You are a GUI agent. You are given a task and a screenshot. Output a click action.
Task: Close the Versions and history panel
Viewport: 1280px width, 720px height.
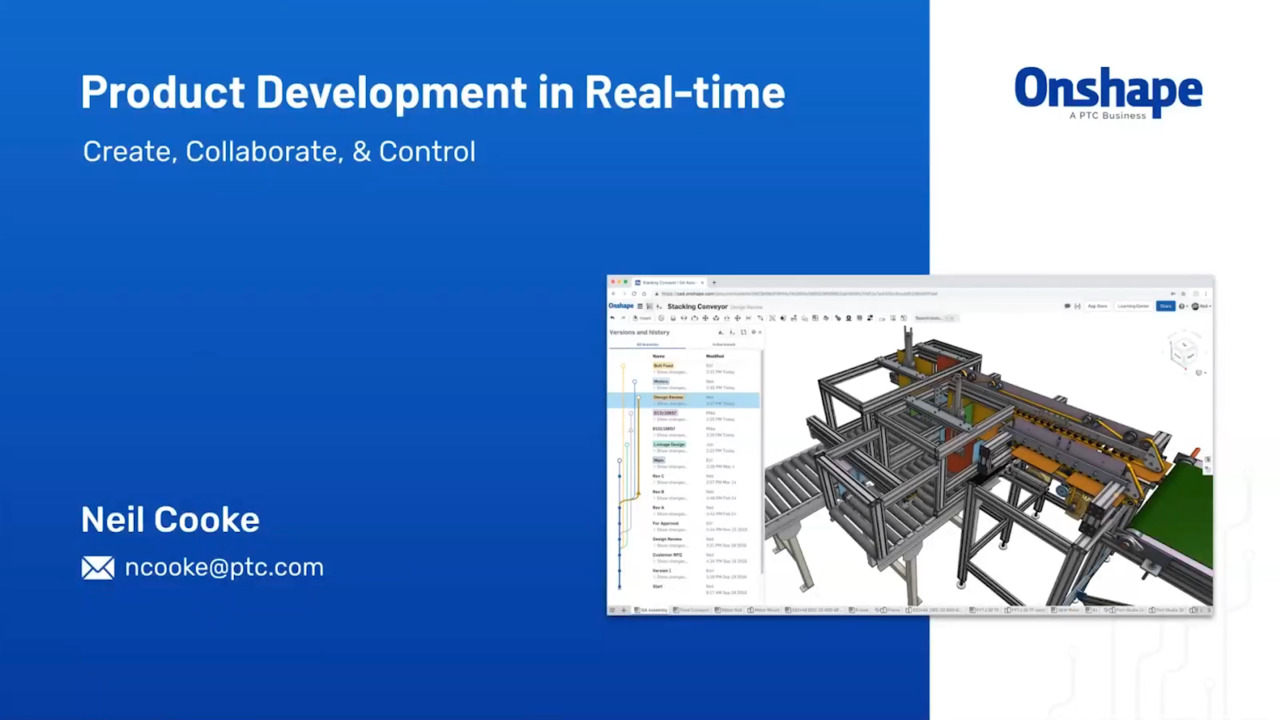(760, 332)
